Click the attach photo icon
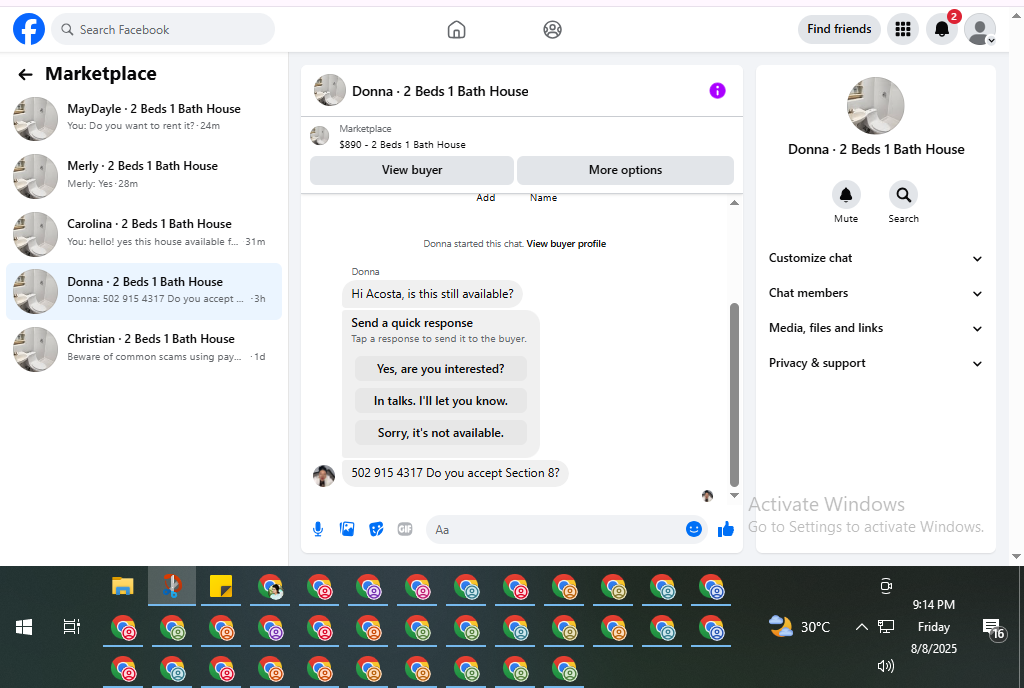 (x=347, y=529)
